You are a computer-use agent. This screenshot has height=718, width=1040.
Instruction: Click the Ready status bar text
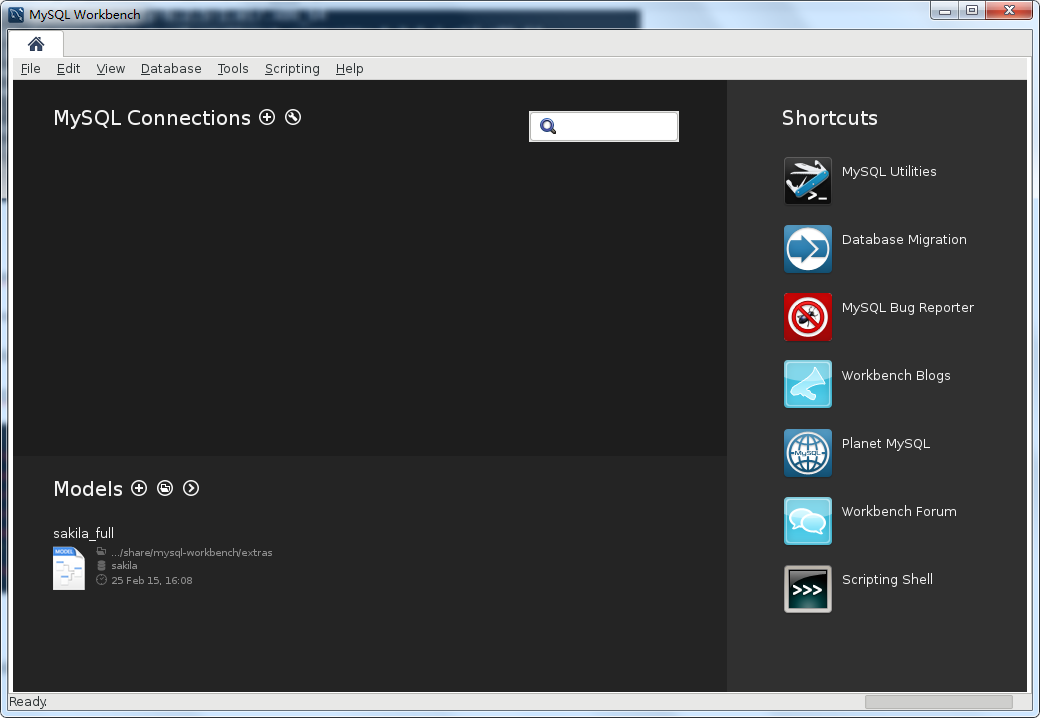tap(28, 701)
